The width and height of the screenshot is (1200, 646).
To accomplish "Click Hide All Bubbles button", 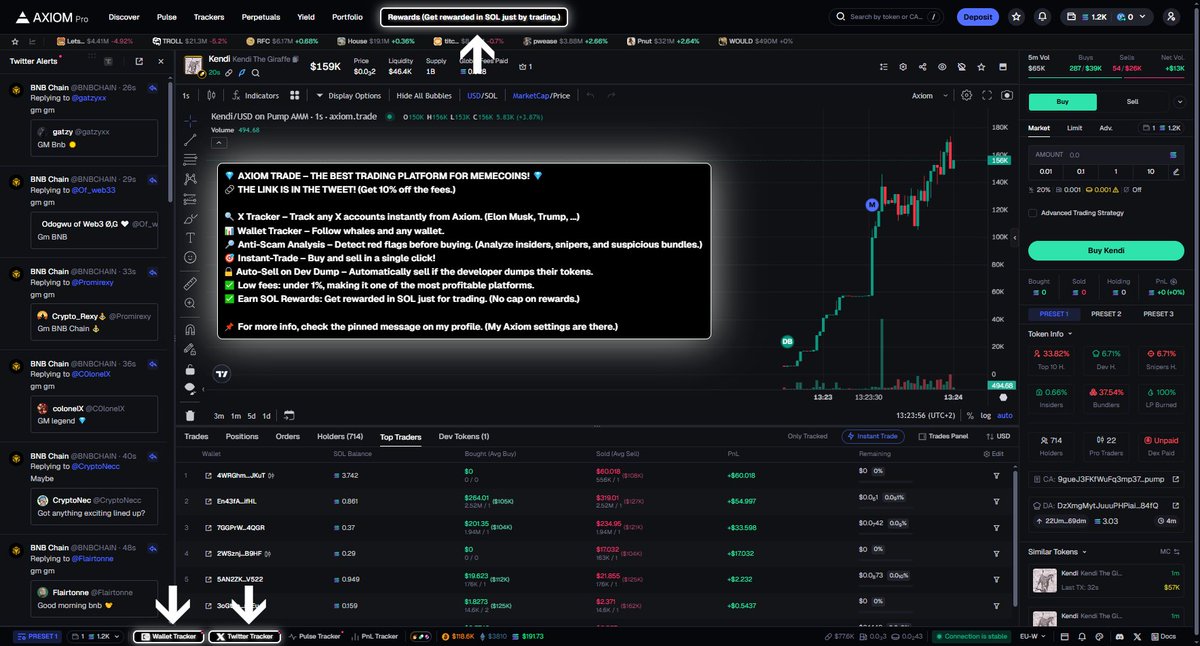I will [424, 96].
